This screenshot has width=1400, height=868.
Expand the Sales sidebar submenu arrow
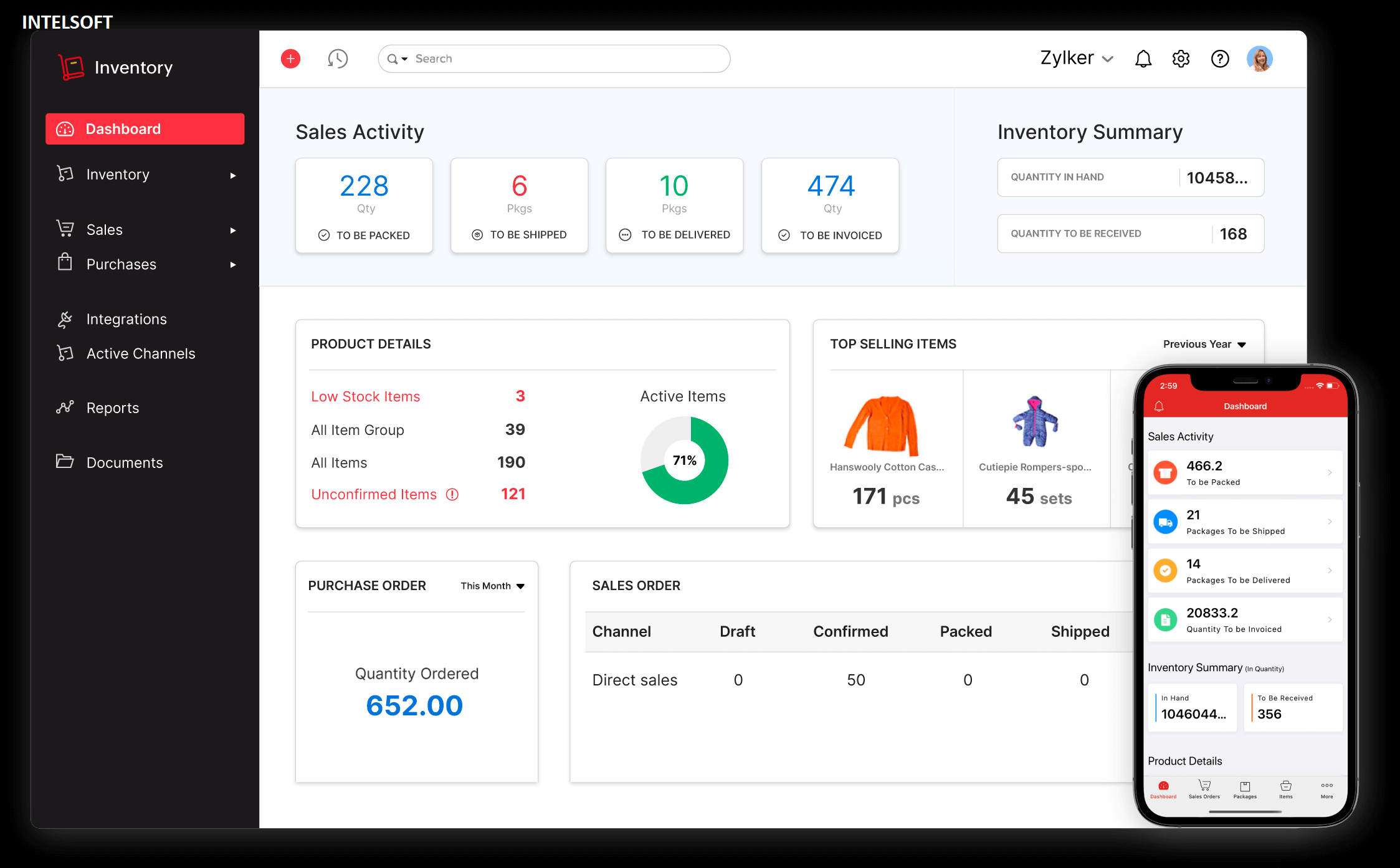coord(233,231)
